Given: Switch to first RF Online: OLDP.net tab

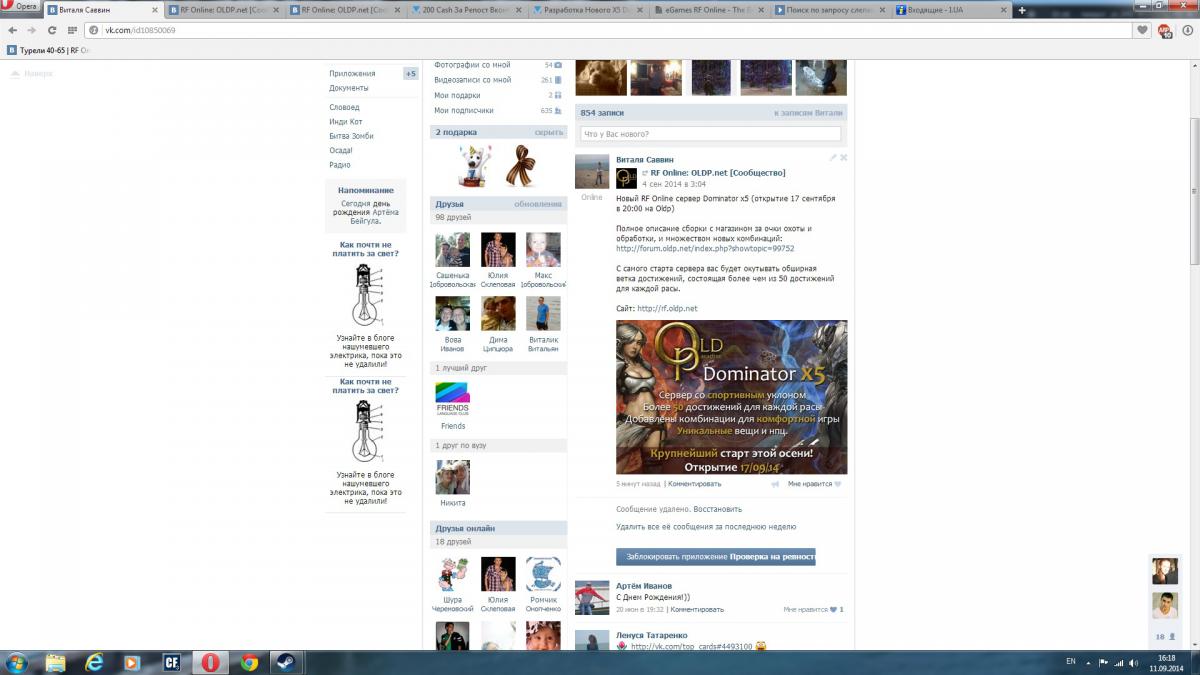Looking at the screenshot, I should [x=222, y=9].
